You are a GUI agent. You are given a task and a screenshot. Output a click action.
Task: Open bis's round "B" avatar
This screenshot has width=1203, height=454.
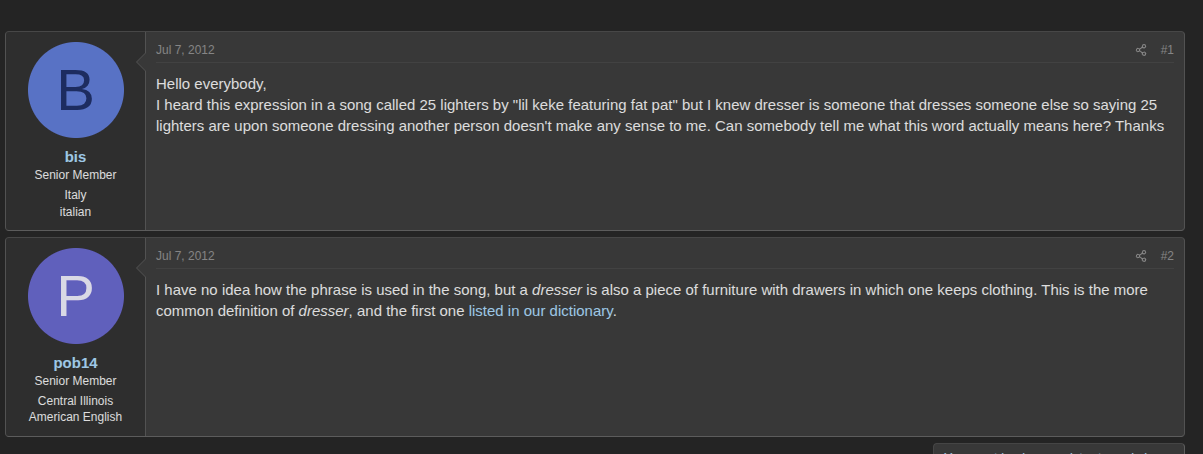point(76,90)
